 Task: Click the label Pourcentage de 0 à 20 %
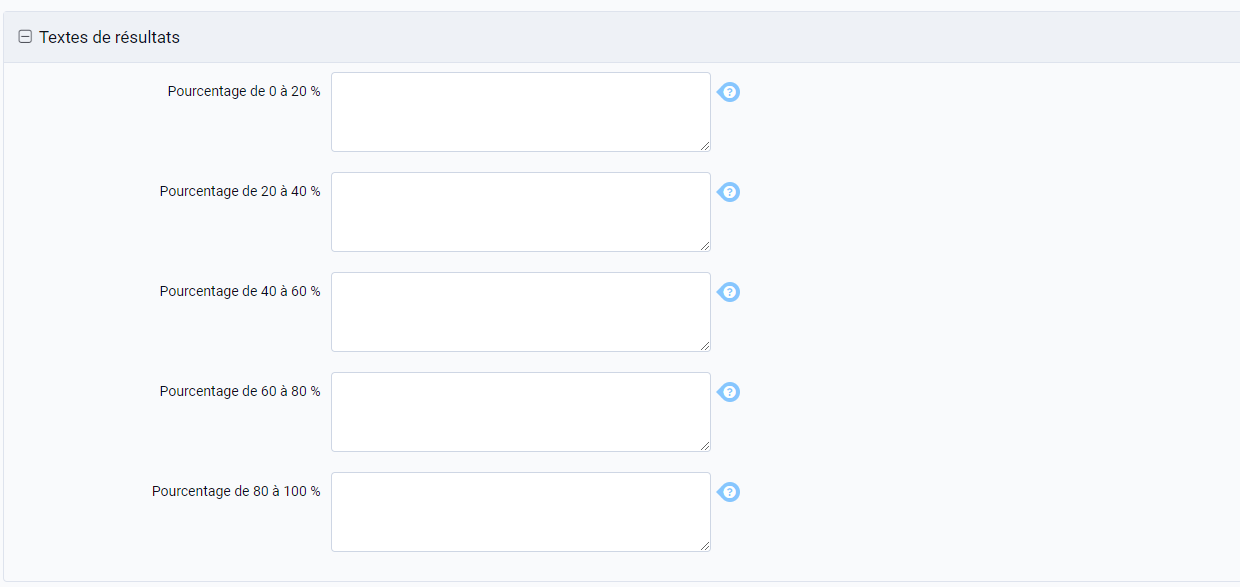point(244,91)
